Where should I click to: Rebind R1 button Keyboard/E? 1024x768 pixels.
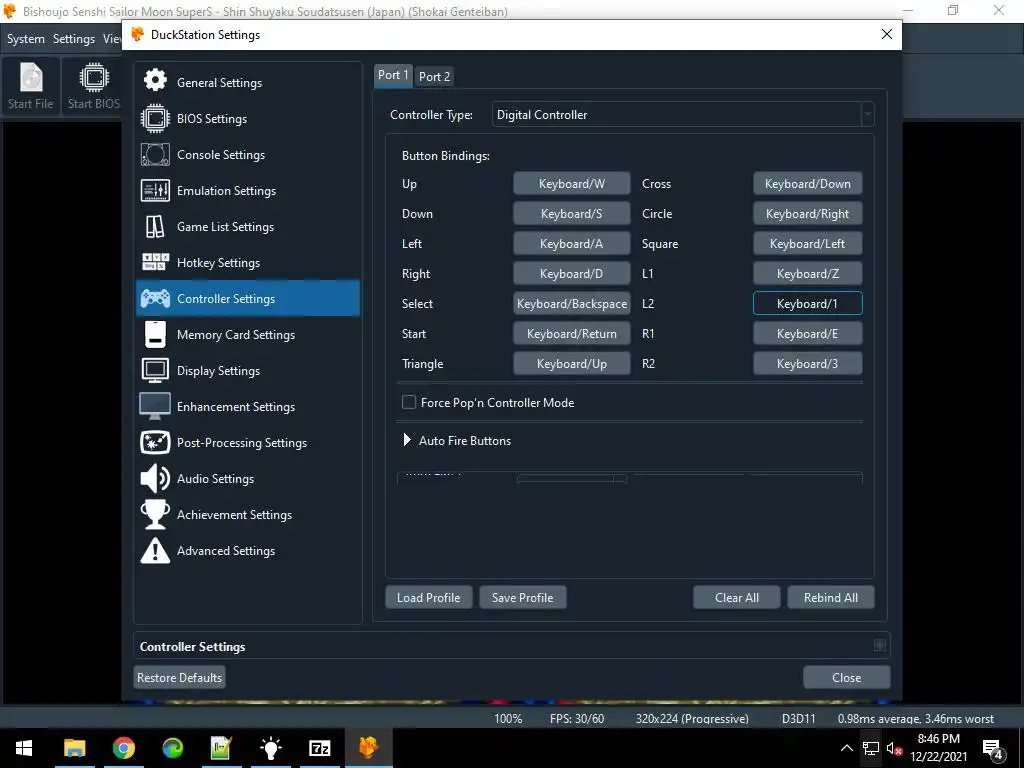(808, 334)
